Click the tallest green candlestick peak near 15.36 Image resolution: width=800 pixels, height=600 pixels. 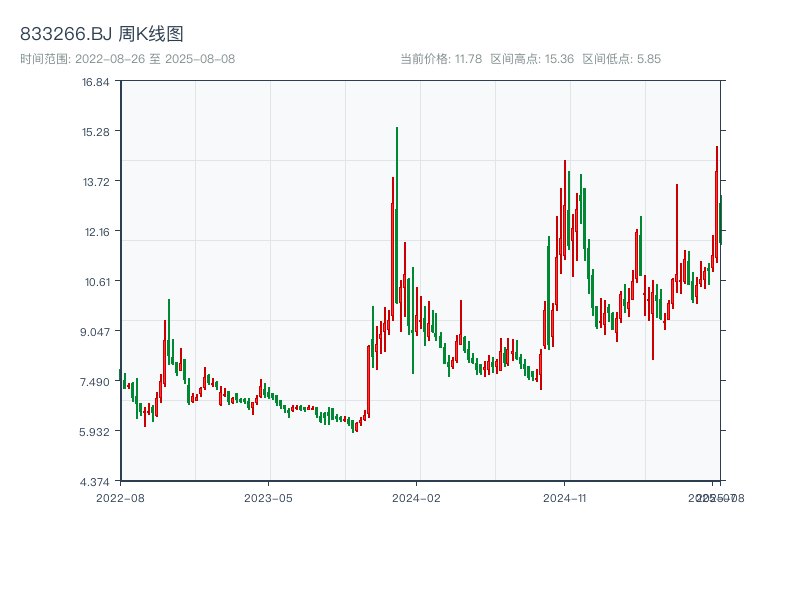397,214
